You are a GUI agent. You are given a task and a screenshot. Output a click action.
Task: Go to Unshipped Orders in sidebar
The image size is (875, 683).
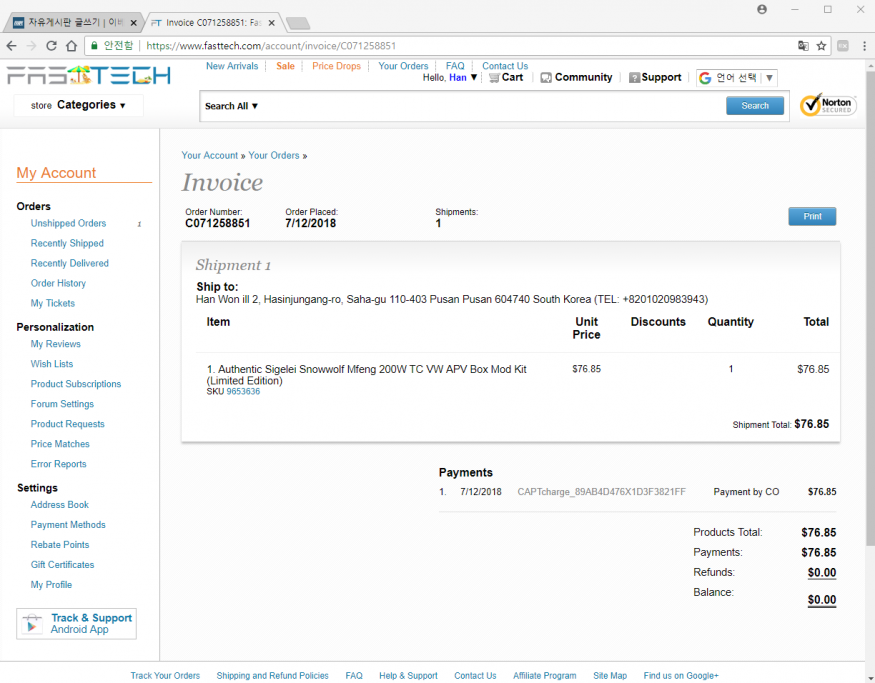[68, 223]
